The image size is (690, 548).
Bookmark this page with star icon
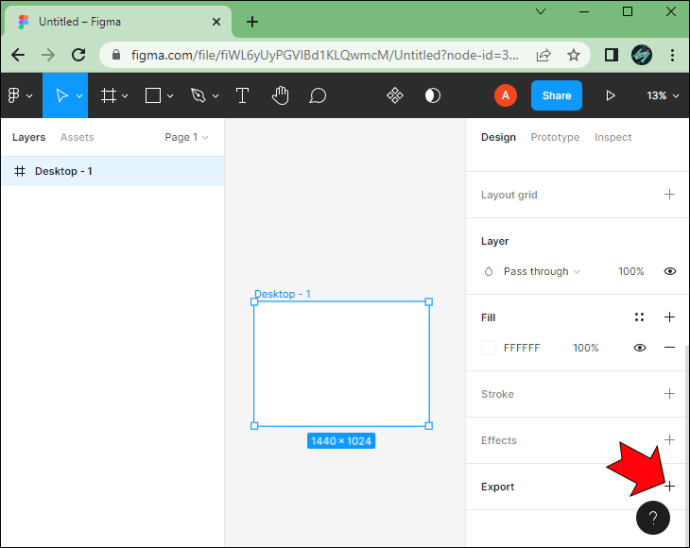point(573,55)
